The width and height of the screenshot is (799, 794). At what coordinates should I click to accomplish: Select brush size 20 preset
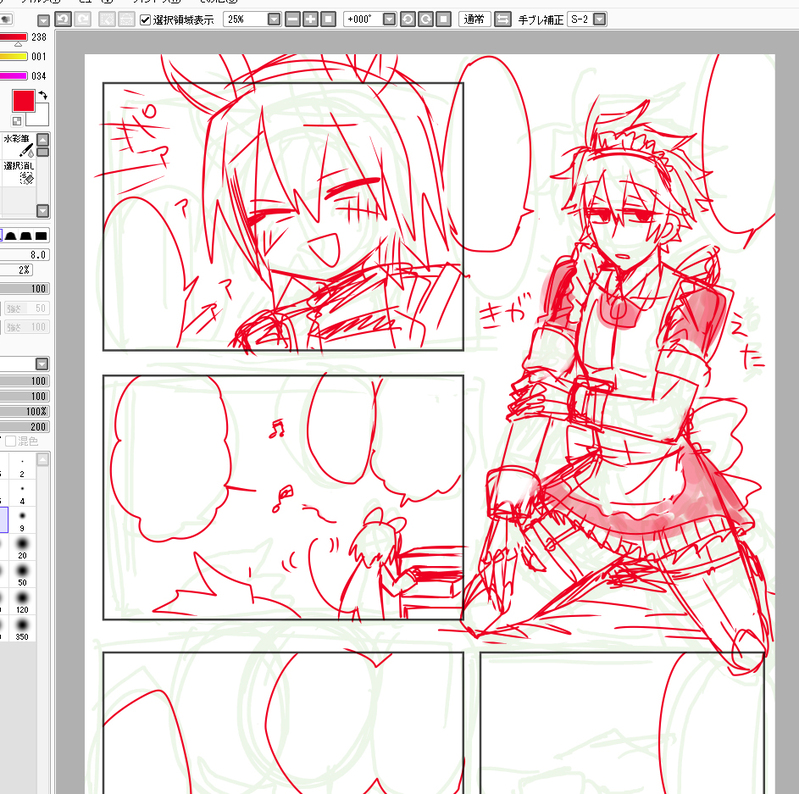pos(22,548)
